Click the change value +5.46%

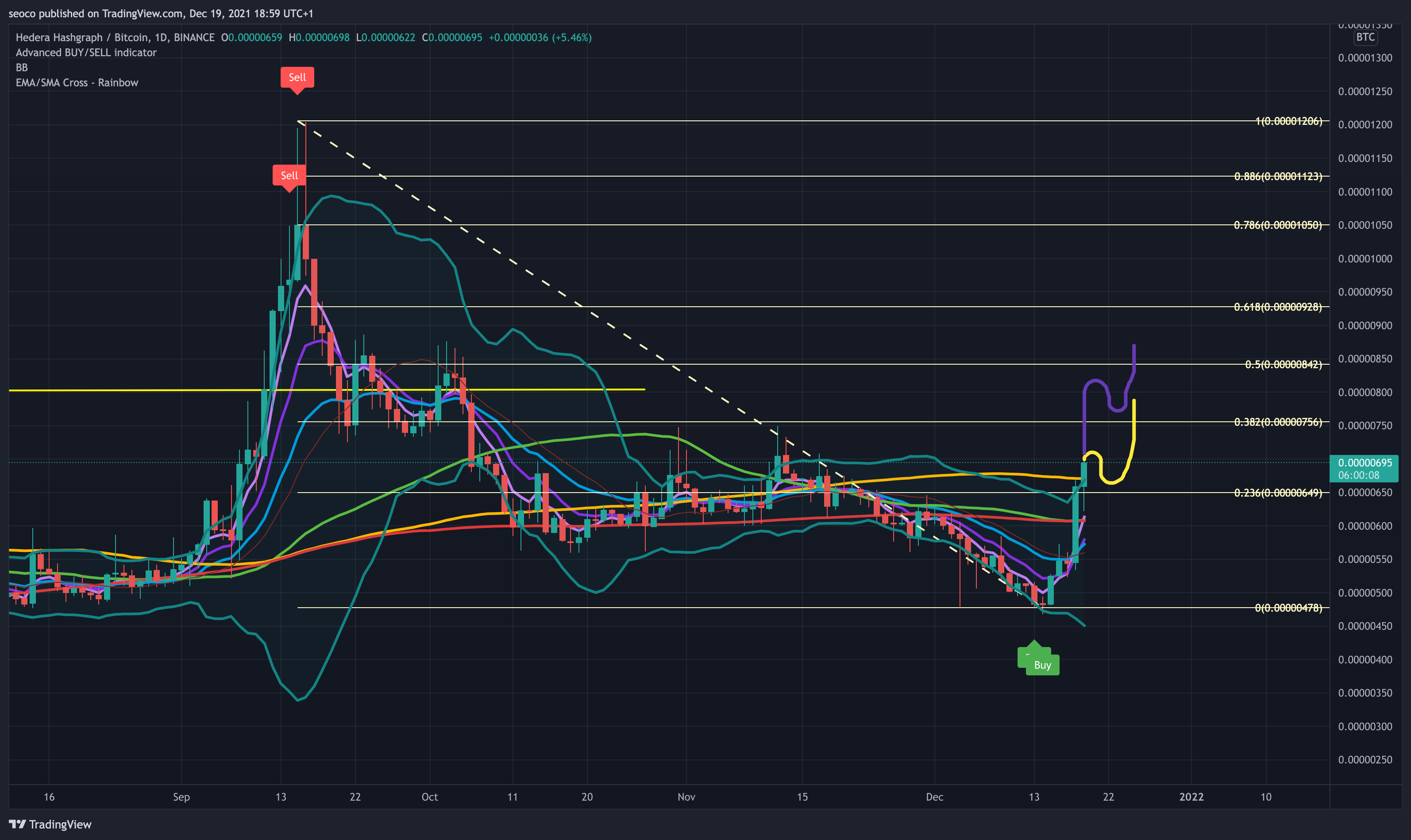point(572,37)
